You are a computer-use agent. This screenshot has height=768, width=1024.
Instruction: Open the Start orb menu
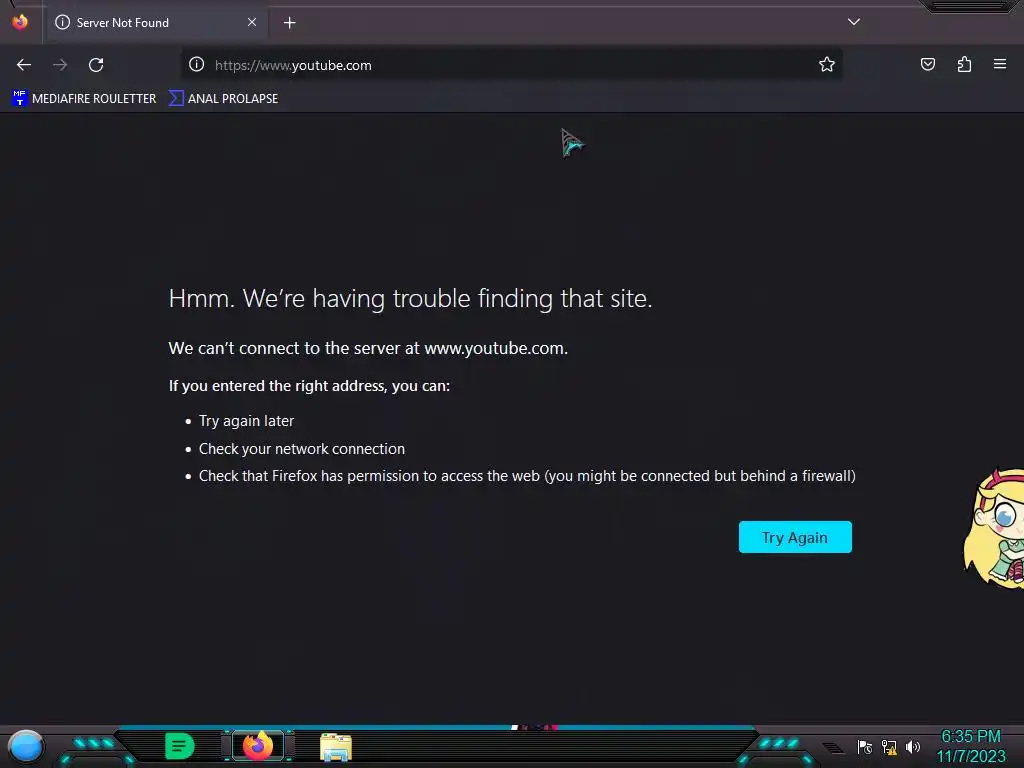tap(26, 747)
